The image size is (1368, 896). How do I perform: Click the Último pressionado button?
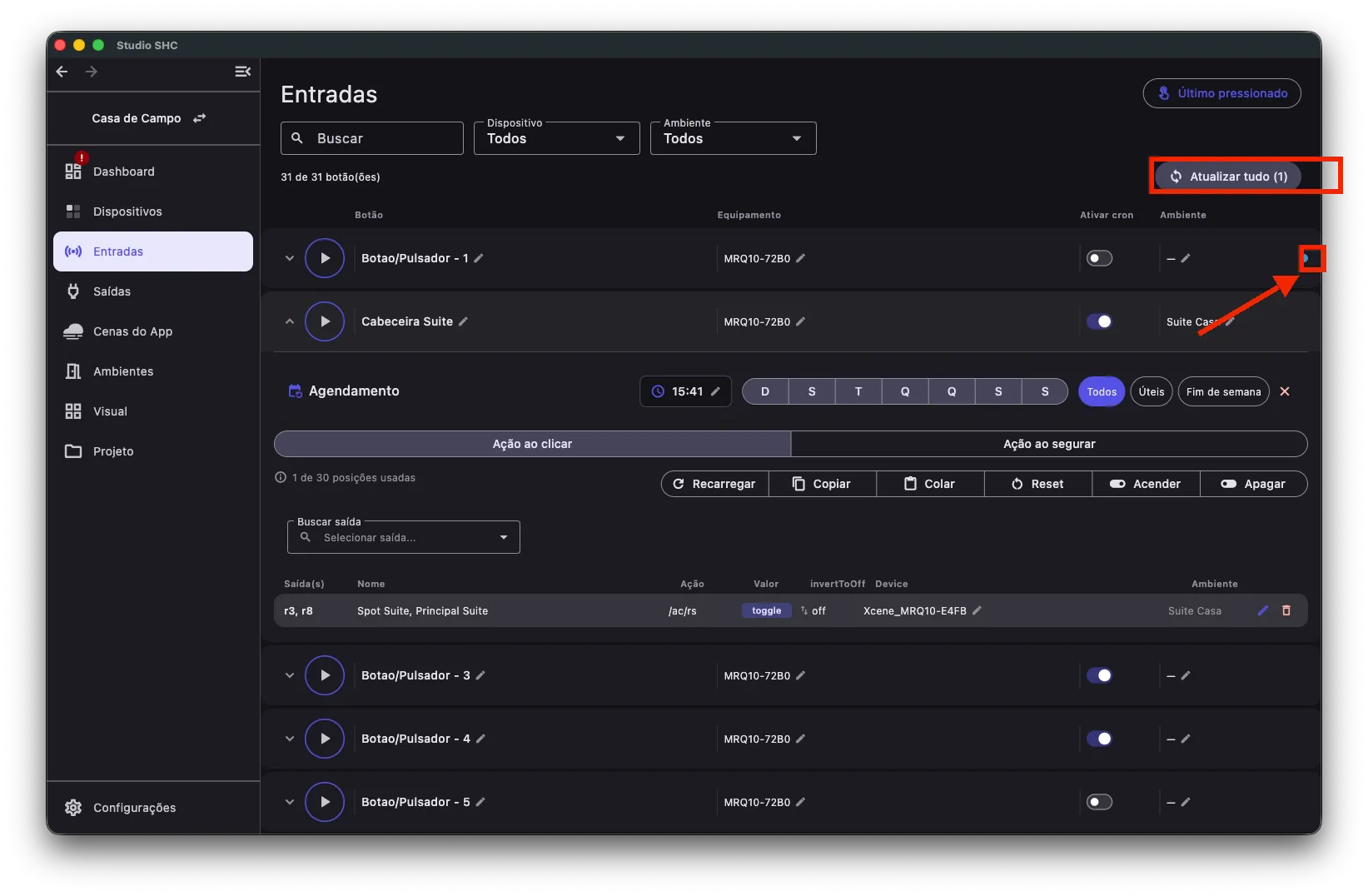1222,93
